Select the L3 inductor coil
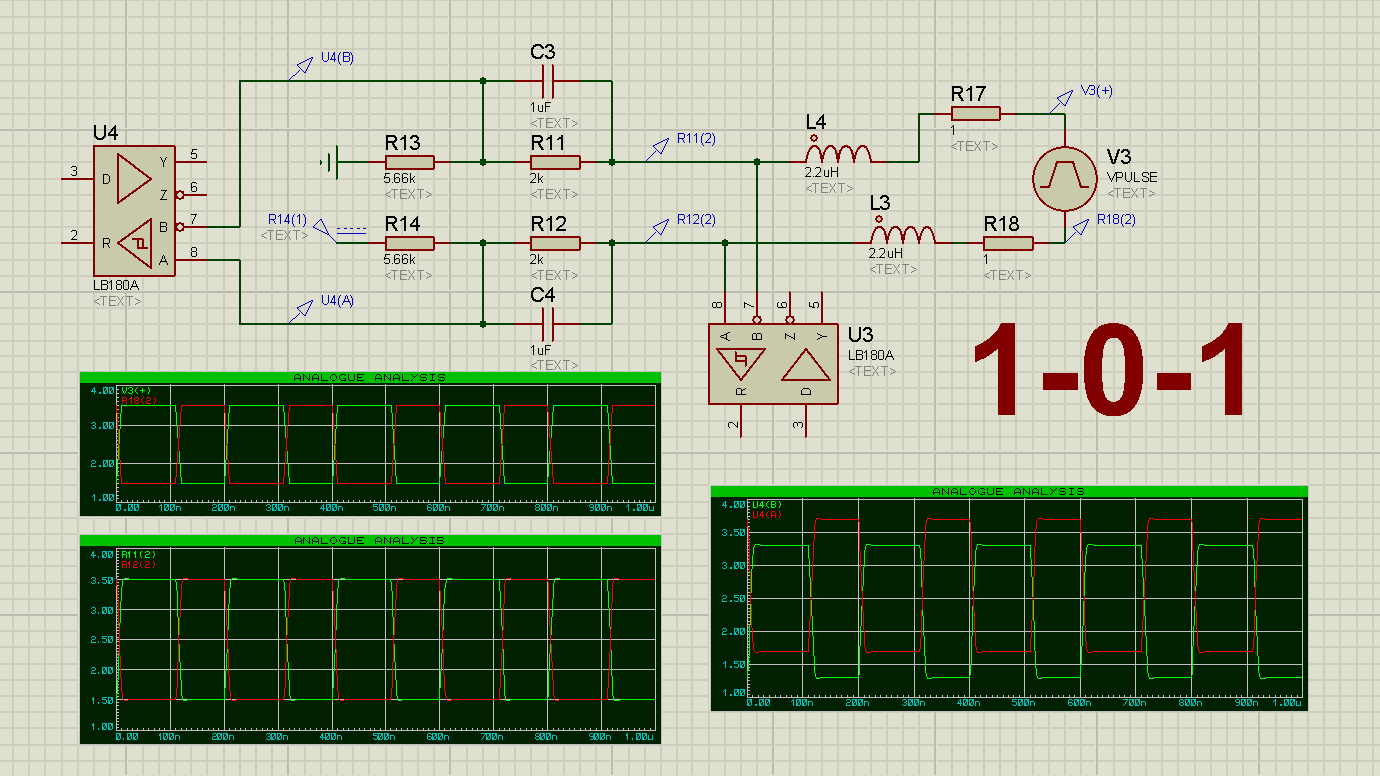The width and height of the screenshot is (1380, 776). (902, 234)
